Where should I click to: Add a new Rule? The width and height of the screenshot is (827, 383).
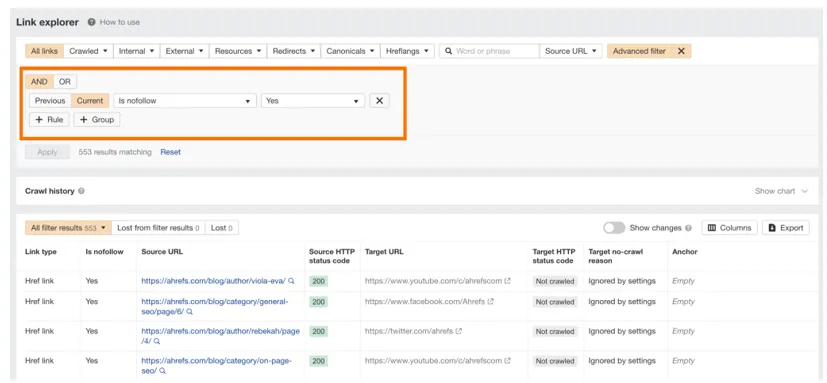click(49, 120)
